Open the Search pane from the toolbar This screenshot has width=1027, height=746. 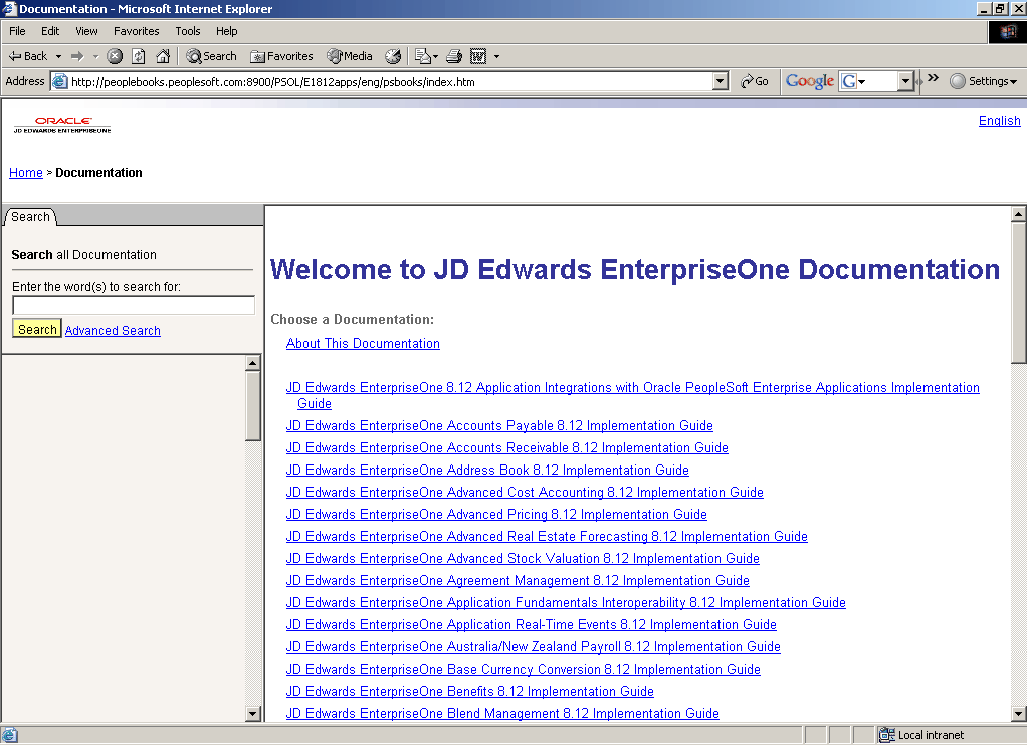(211, 56)
